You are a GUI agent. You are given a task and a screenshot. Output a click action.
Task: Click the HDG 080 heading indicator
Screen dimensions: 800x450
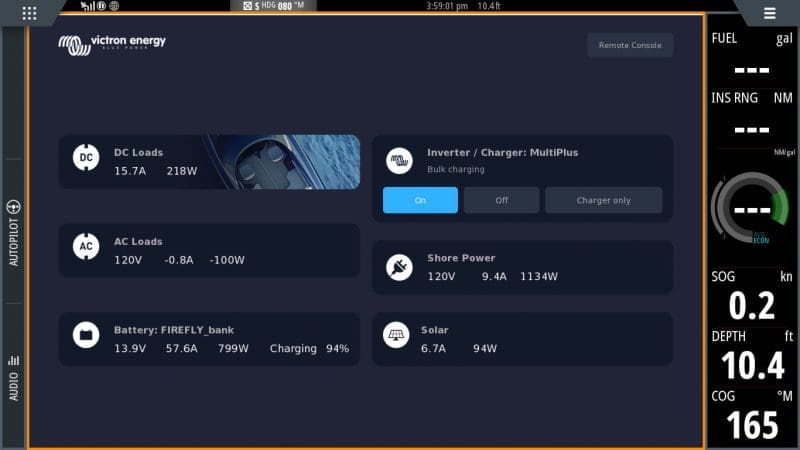coord(273,6)
